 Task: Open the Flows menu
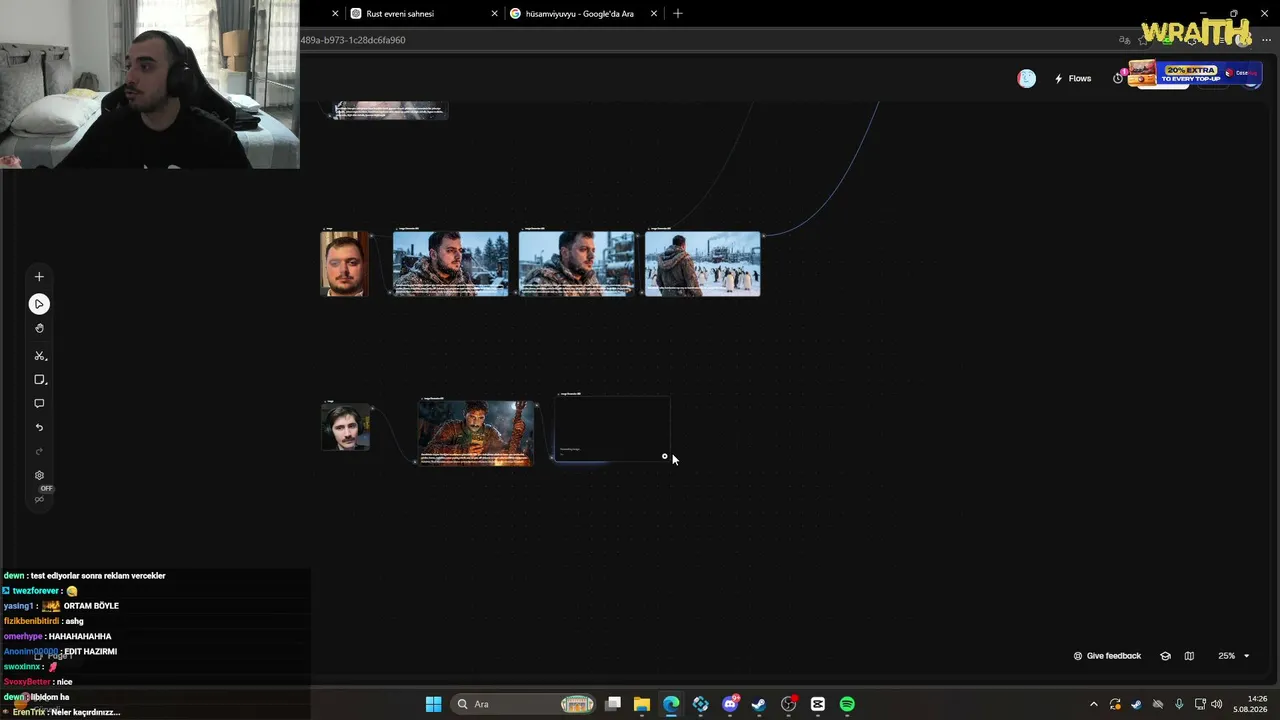[1073, 79]
